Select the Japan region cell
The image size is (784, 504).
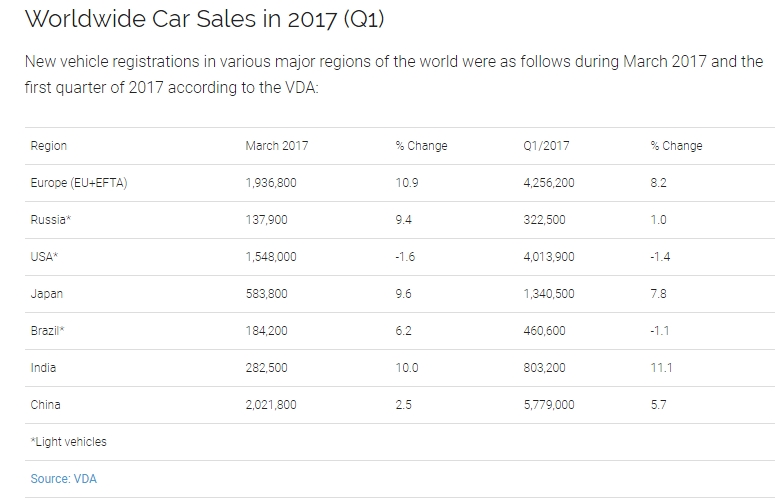(46, 294)
